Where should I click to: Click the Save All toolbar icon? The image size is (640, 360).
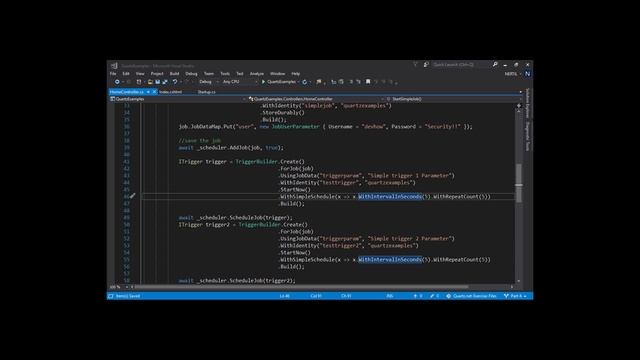pos(165,82)
